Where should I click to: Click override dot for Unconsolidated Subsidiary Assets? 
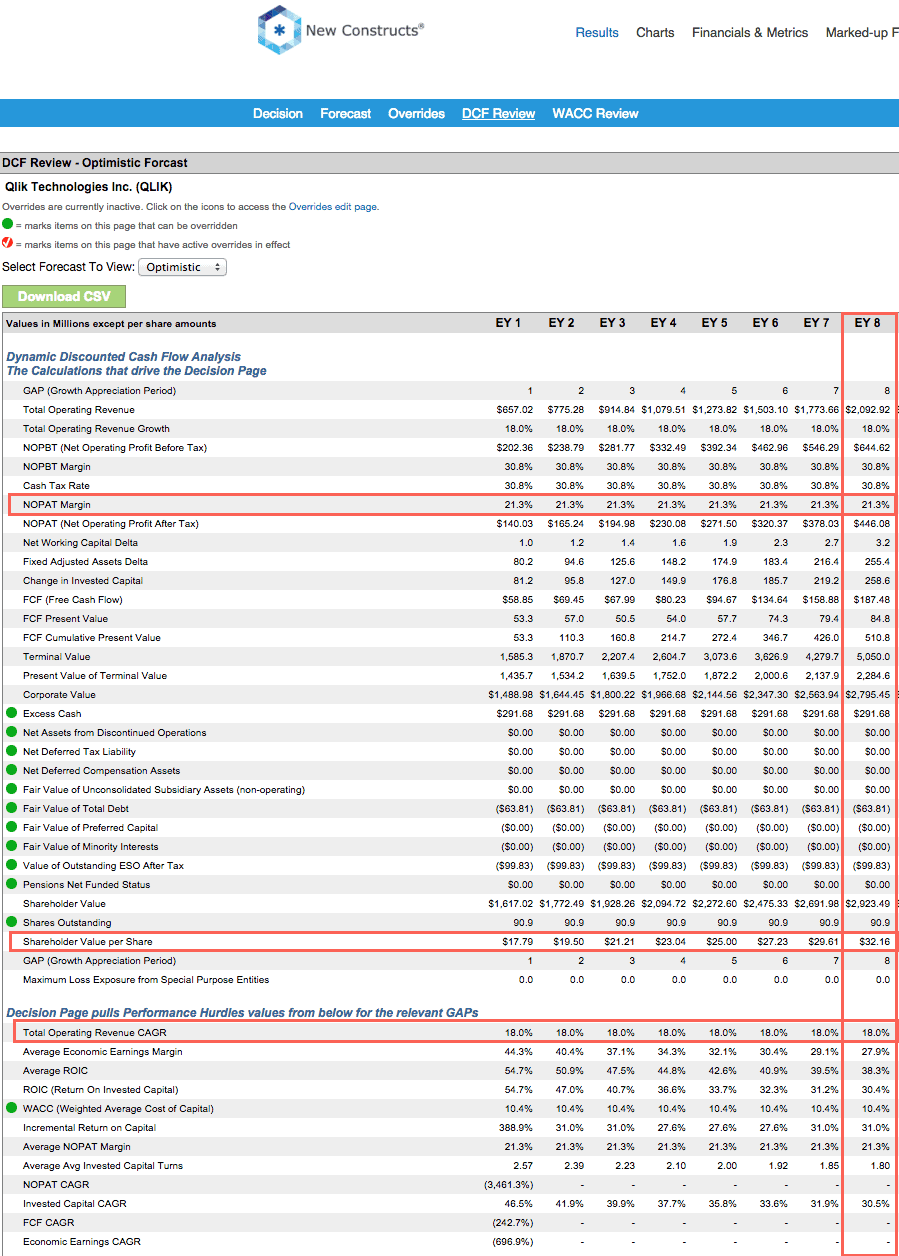[x=12, y=789]
